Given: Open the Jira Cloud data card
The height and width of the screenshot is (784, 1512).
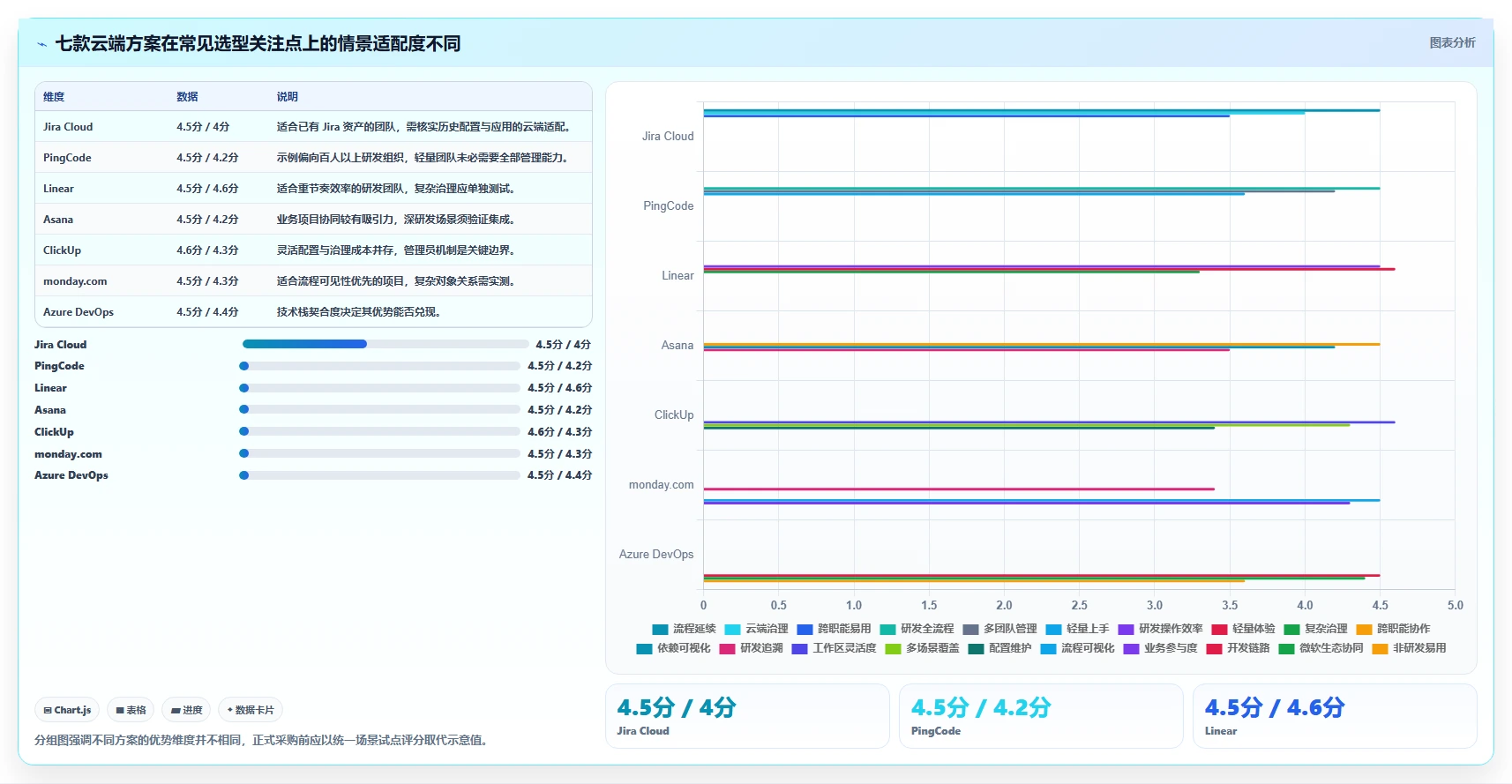Looking at the screenshot, I should click(x=747, y=716).
